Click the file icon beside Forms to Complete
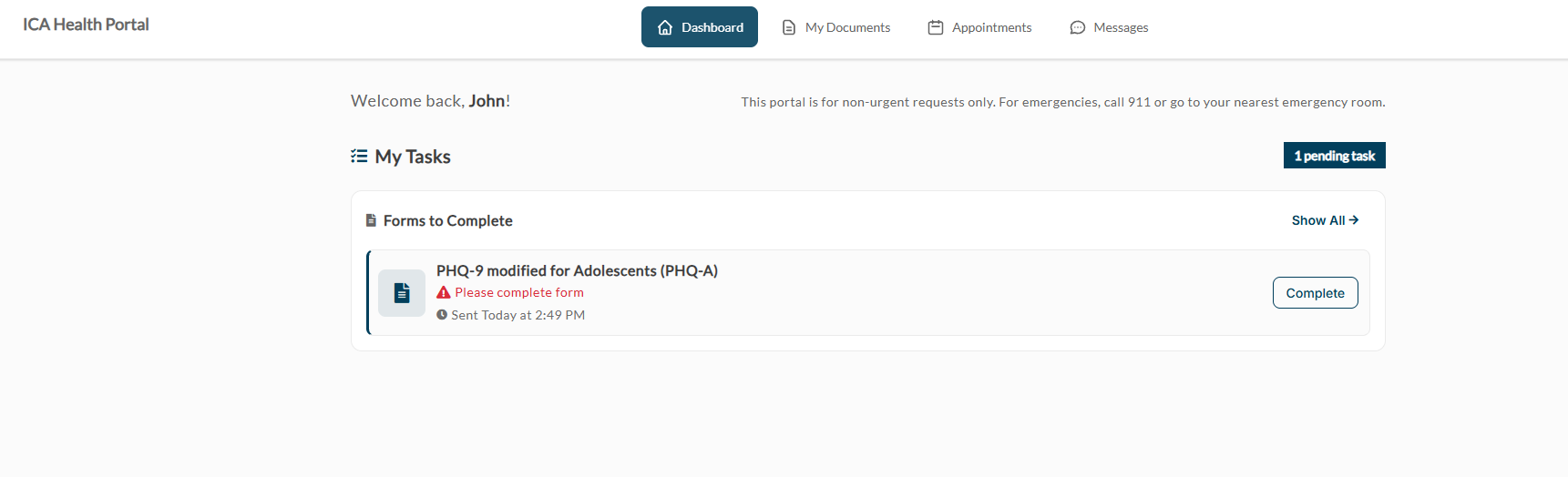 (371, 220)
